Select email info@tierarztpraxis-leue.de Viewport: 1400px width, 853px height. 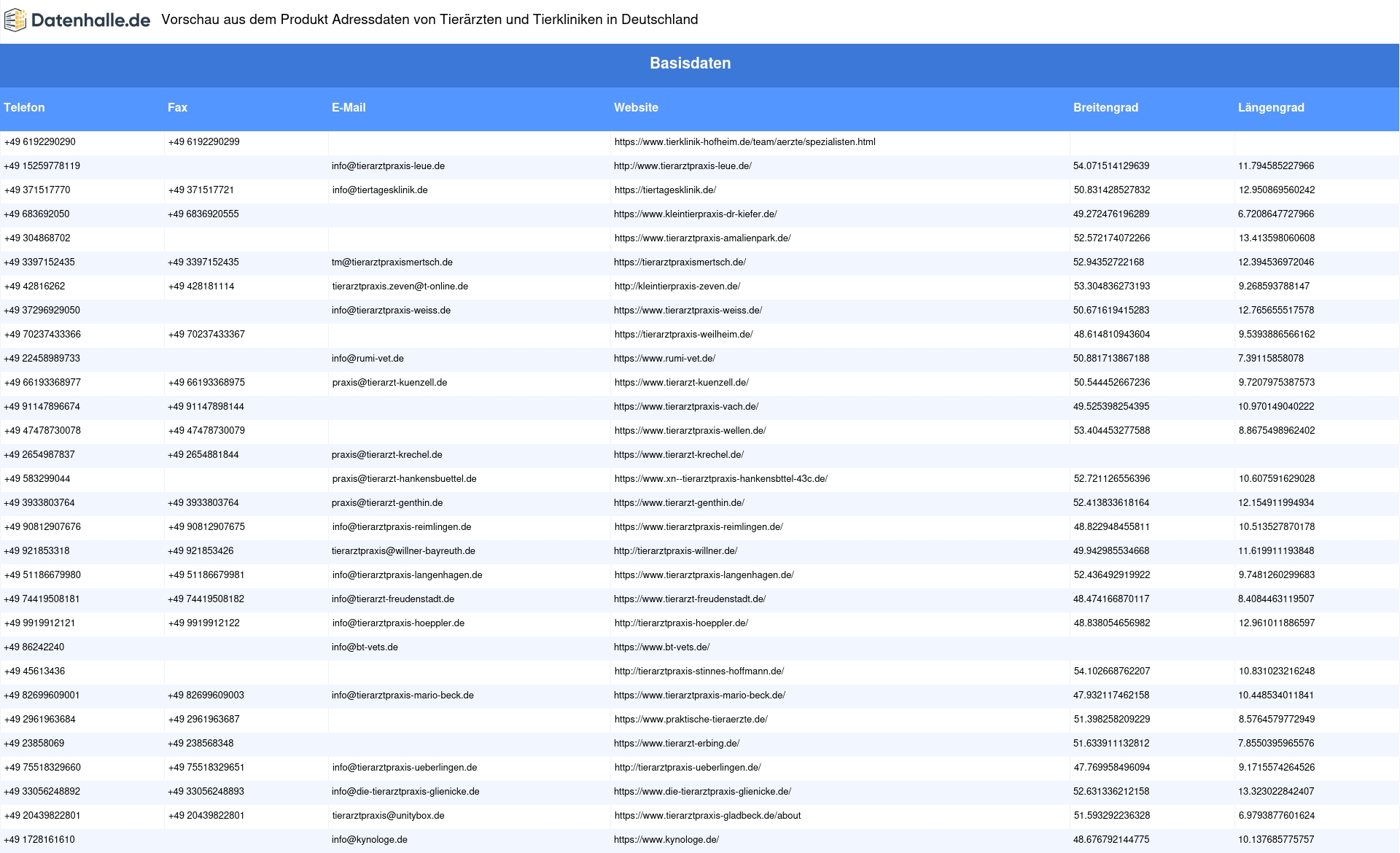[388, 166]
